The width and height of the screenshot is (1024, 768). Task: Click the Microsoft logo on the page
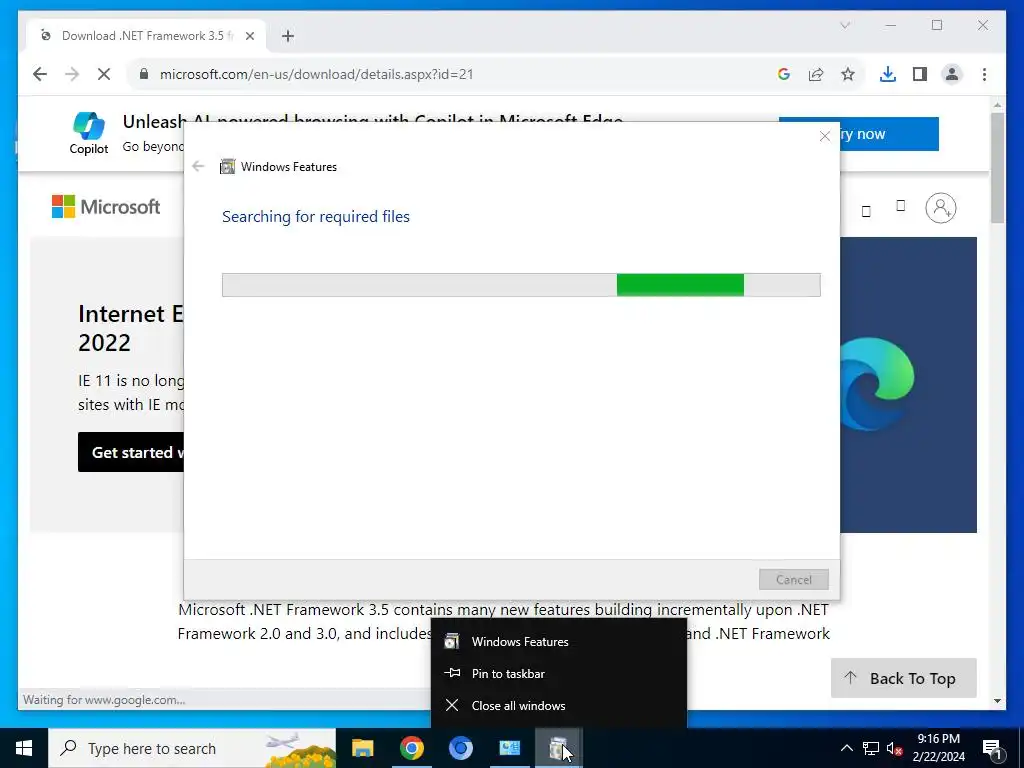coord(106,207)
